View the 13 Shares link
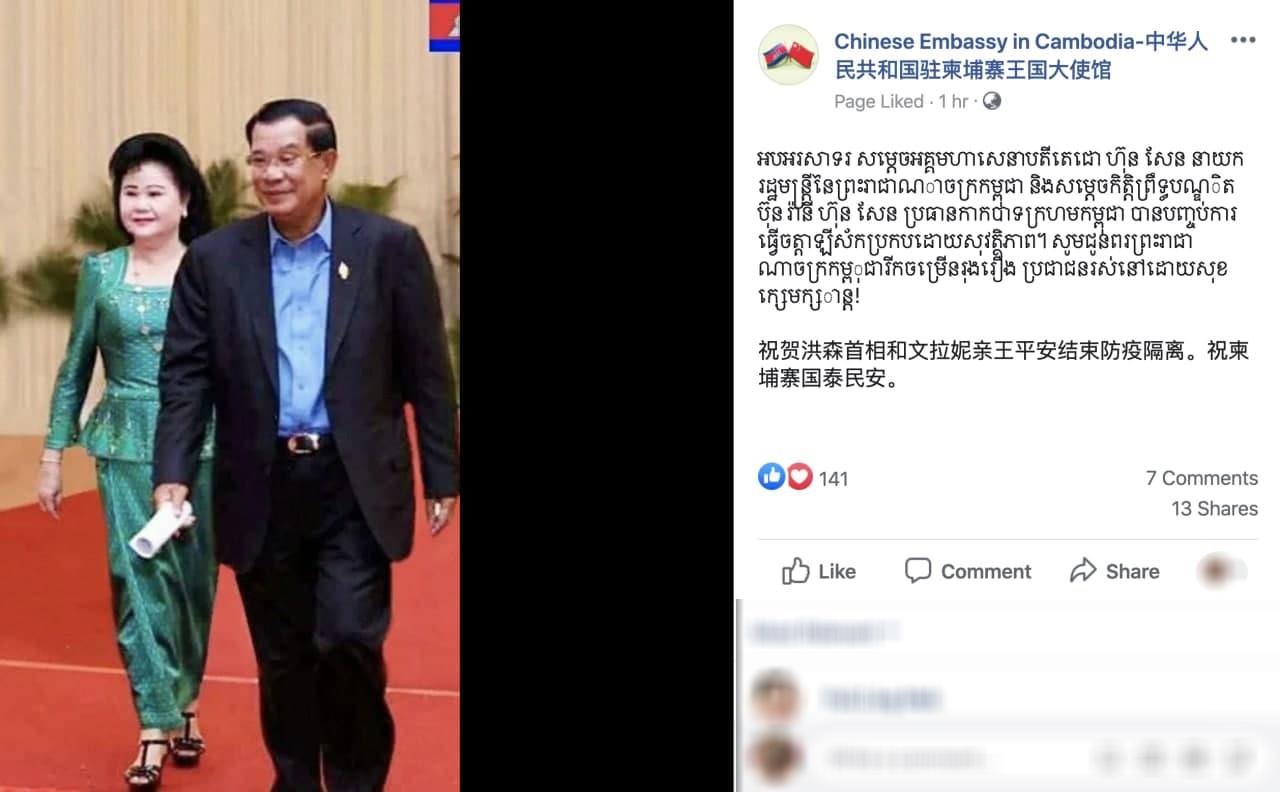The image size is (1280, 792). (x=1214, y=508)
